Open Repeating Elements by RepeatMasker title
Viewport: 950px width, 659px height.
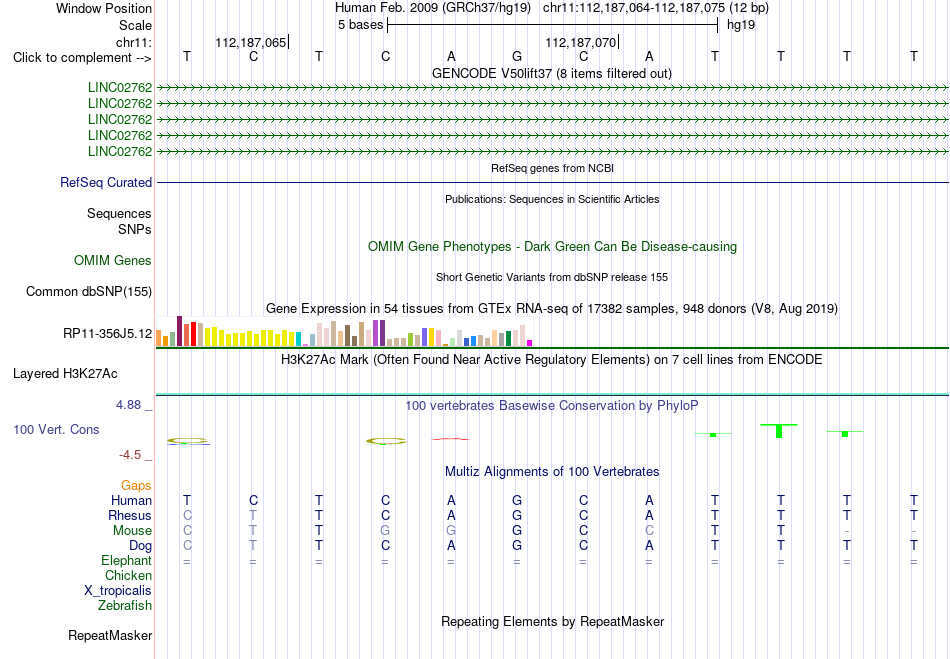coord(553,621)
